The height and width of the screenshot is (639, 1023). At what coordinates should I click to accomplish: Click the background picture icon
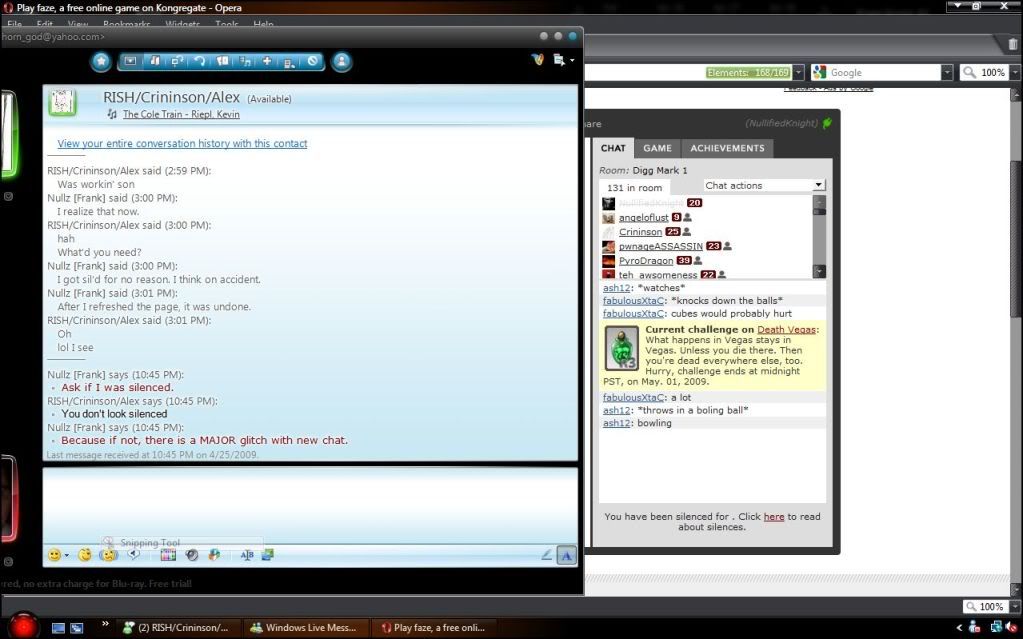tap(267, 555)
